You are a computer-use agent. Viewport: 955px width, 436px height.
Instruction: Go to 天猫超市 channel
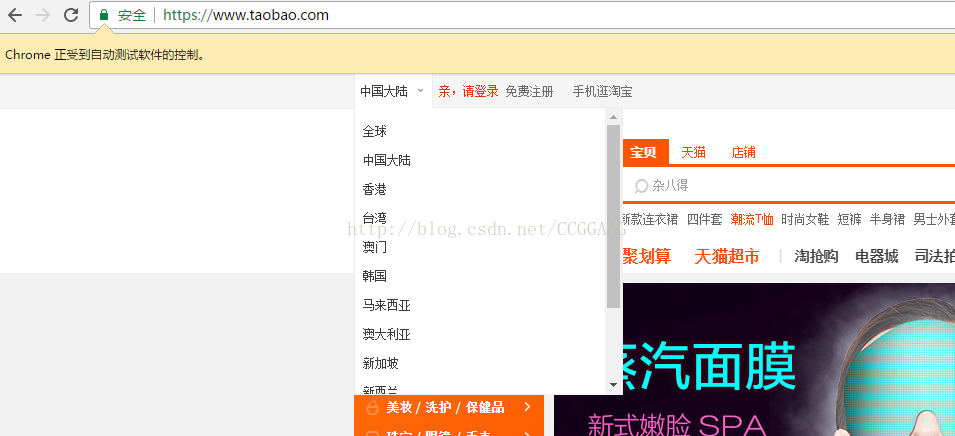pyautogui.click(x=727, y=256)
